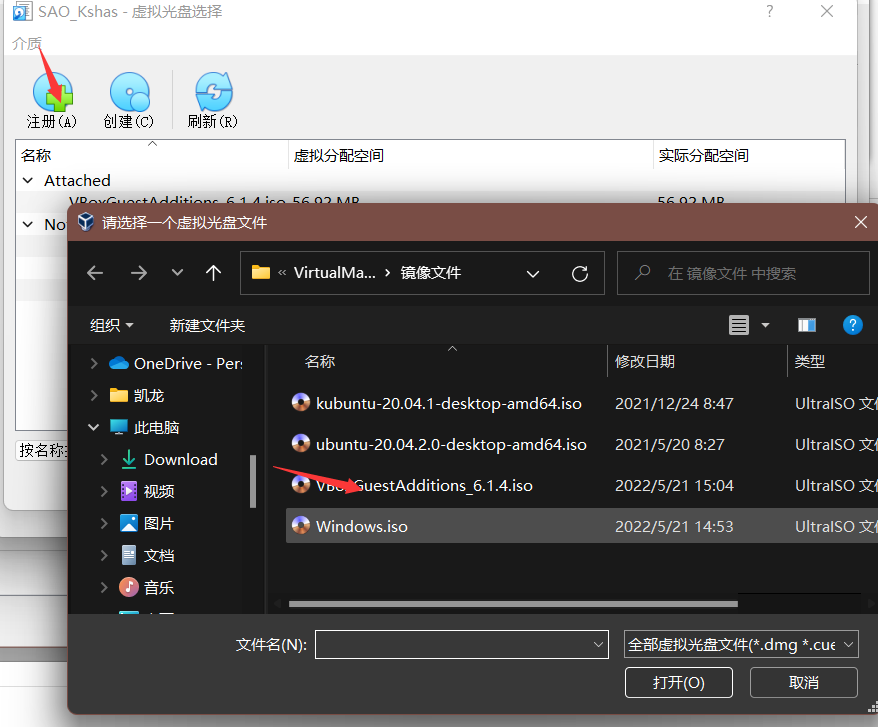Click the breadcrumb dropdown chevron next to 镜像文件
Image resolution: width=878 pixels, height=727 pixels.
pyautogui.click(x=533, y=272)
